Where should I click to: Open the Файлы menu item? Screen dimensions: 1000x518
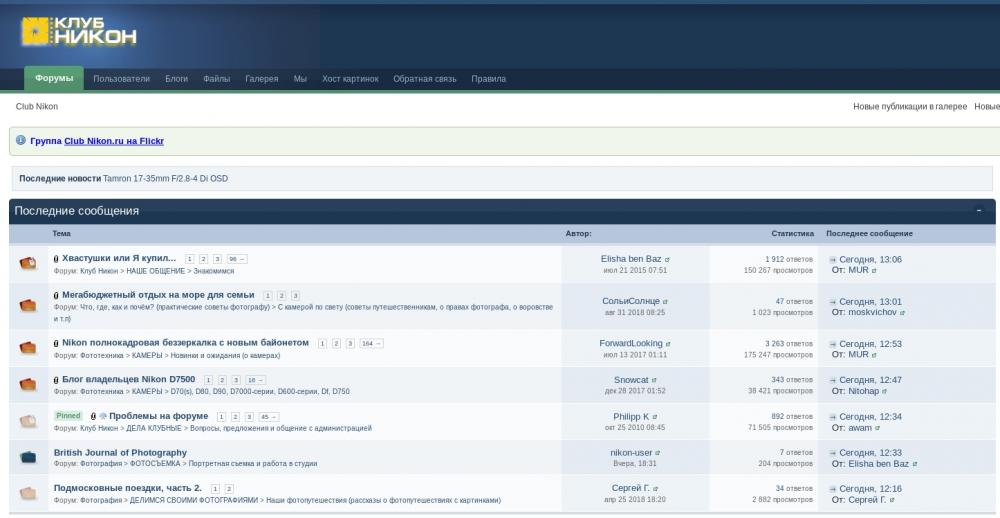pos(217,79)
